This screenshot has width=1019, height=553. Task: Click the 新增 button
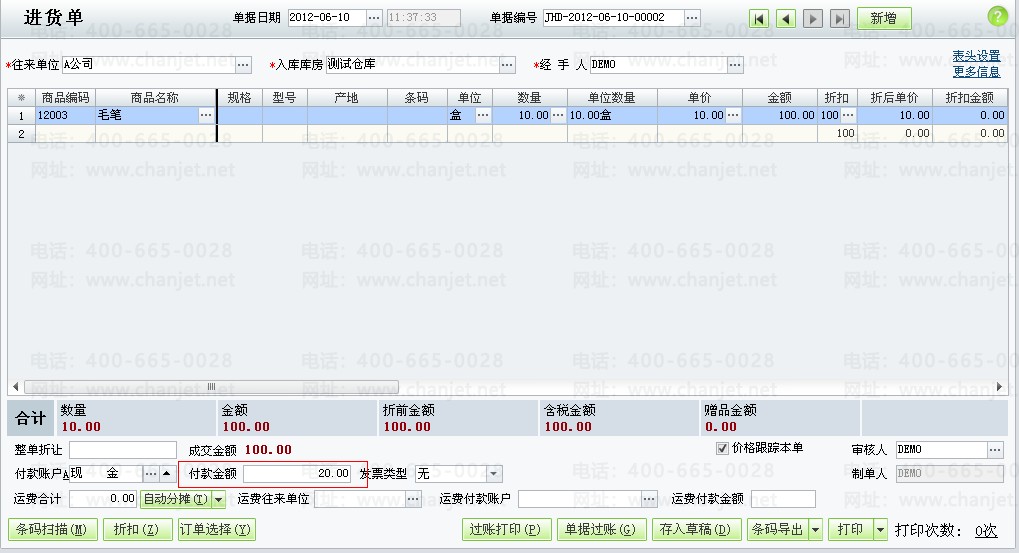pyautogui.click(x=883, y=19)
